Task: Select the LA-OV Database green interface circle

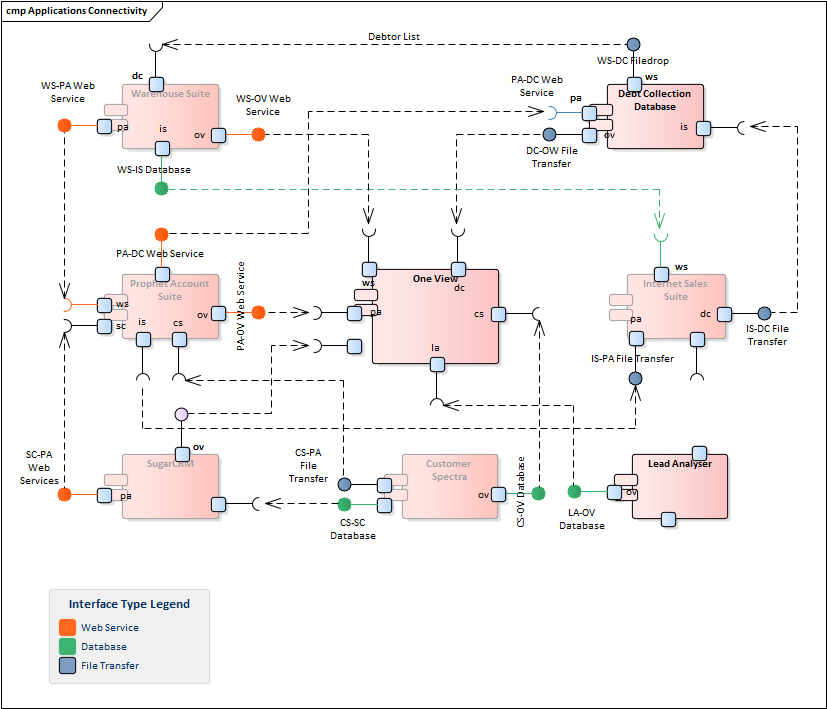Action: tap(574, 491)
